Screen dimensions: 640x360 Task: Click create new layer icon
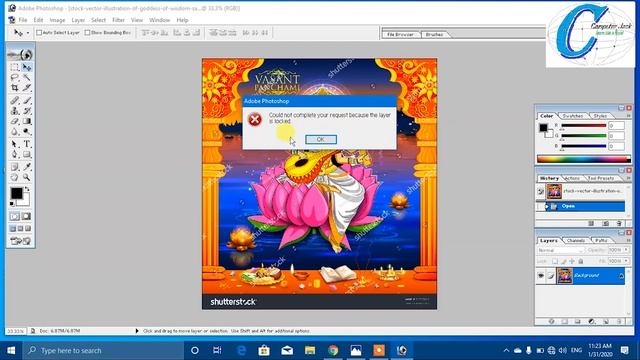point(606,322)
